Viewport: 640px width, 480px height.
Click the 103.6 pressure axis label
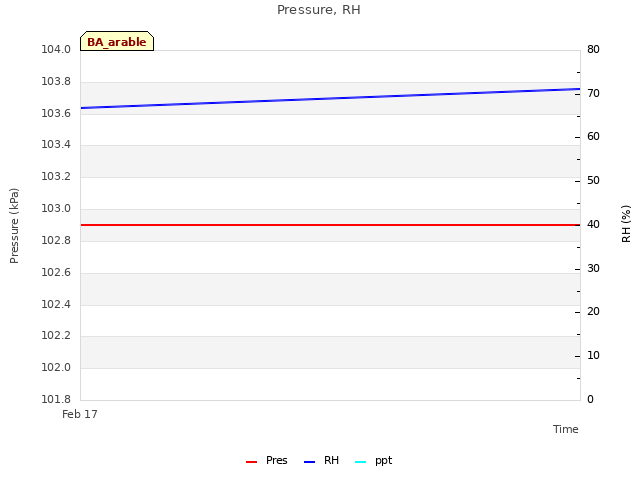coord(56,113)
